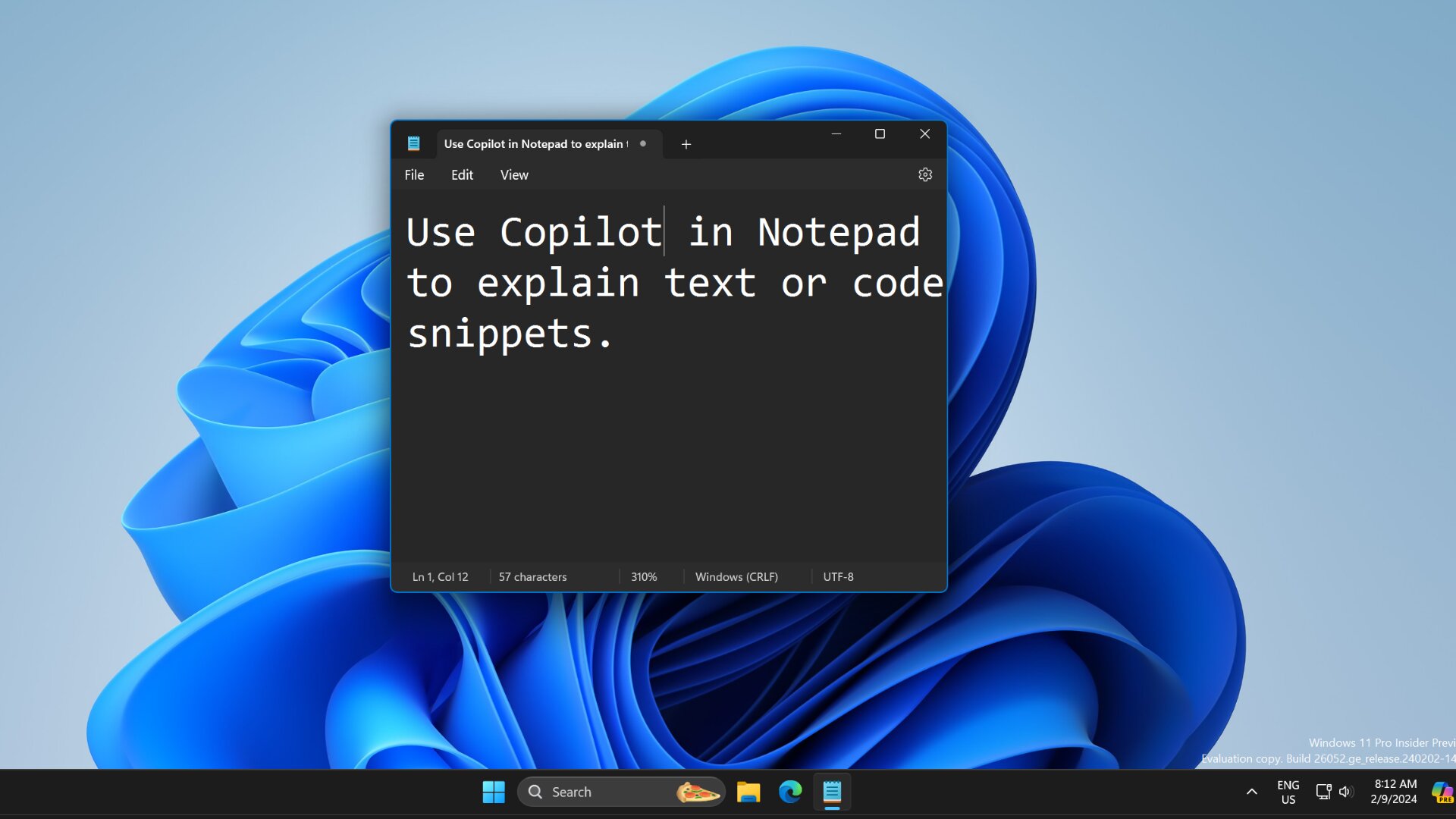Click the 310% zoom level in status bar

644,577
